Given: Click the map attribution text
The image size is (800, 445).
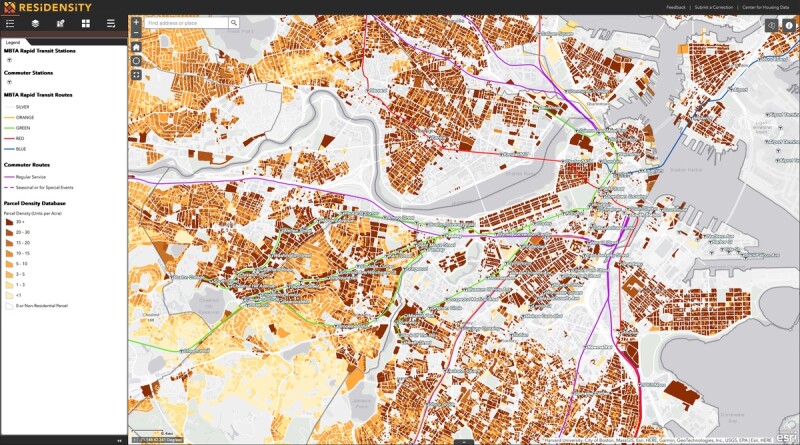Looking at the screenshot, I should 658,440.
